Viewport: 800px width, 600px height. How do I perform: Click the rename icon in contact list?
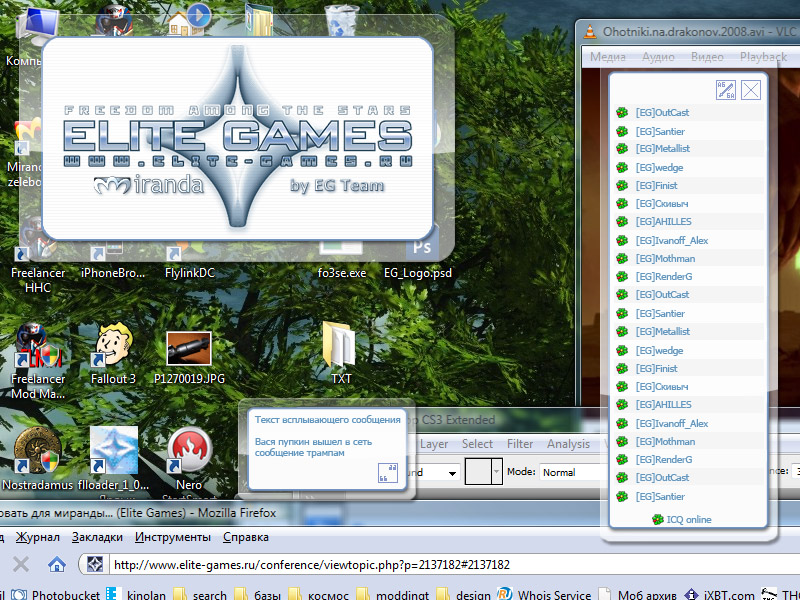click(x=726, y=90)
